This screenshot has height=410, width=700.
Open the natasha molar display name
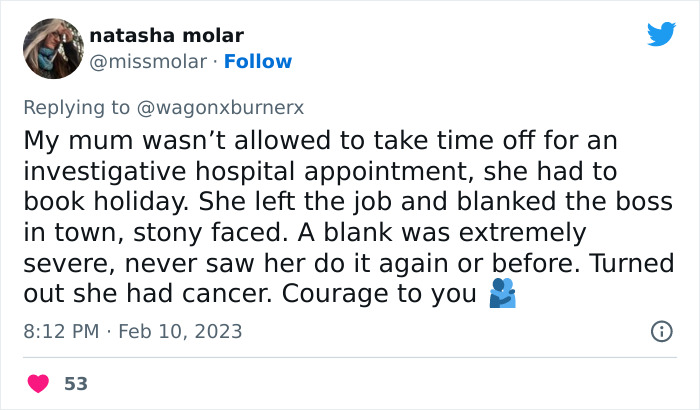point(166,36)
